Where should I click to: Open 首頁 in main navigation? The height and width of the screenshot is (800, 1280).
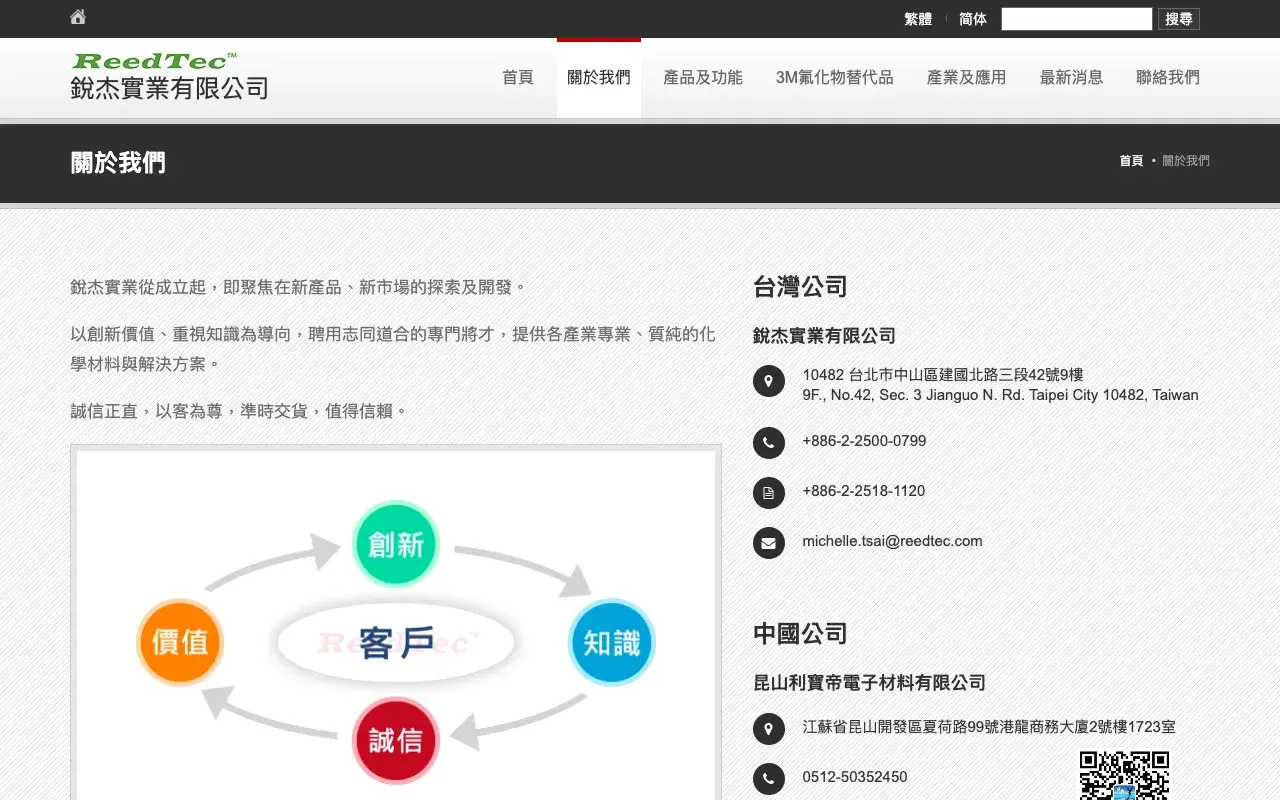518,78
